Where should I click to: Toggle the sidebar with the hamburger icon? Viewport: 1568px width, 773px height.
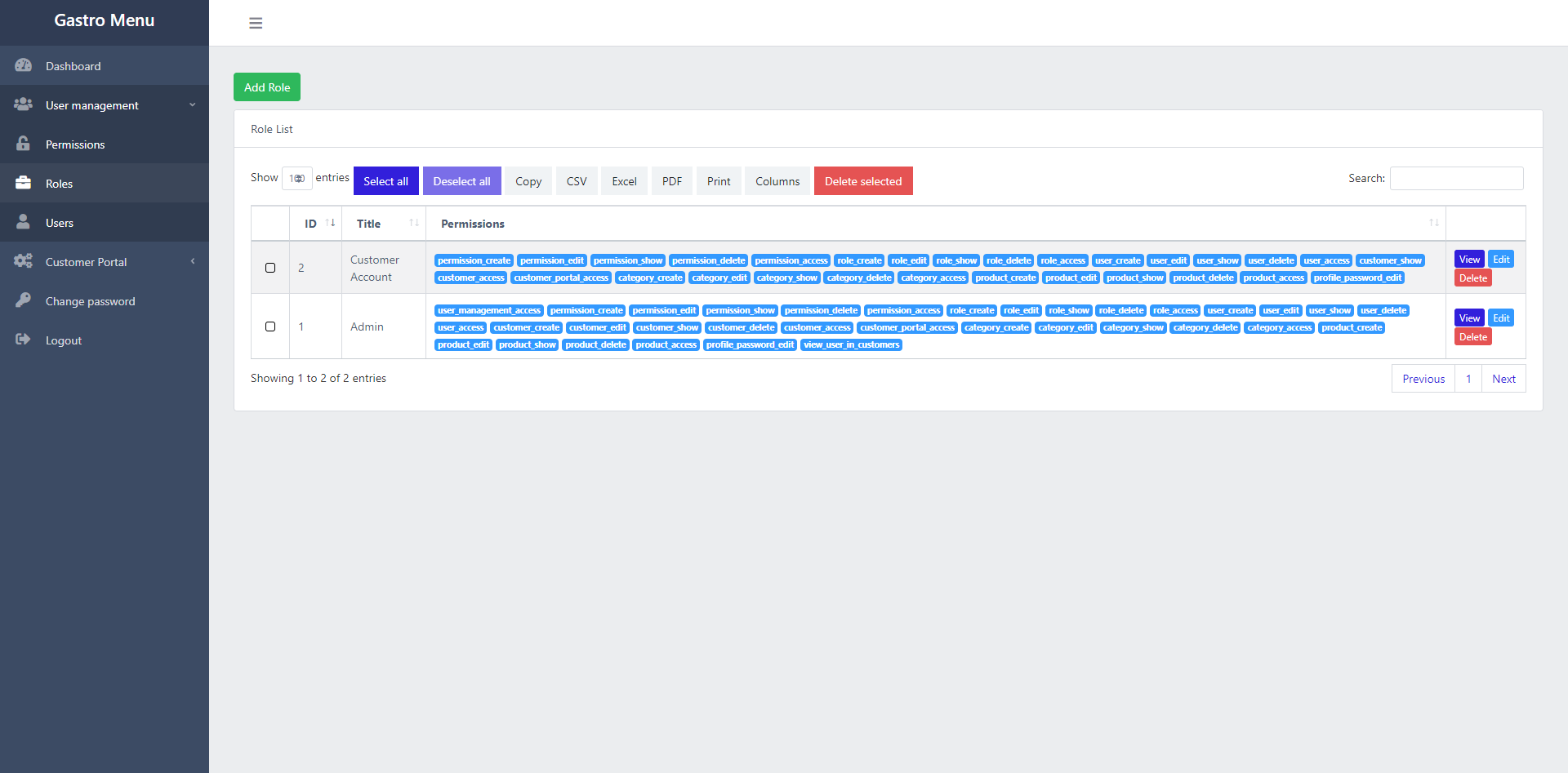256,23
